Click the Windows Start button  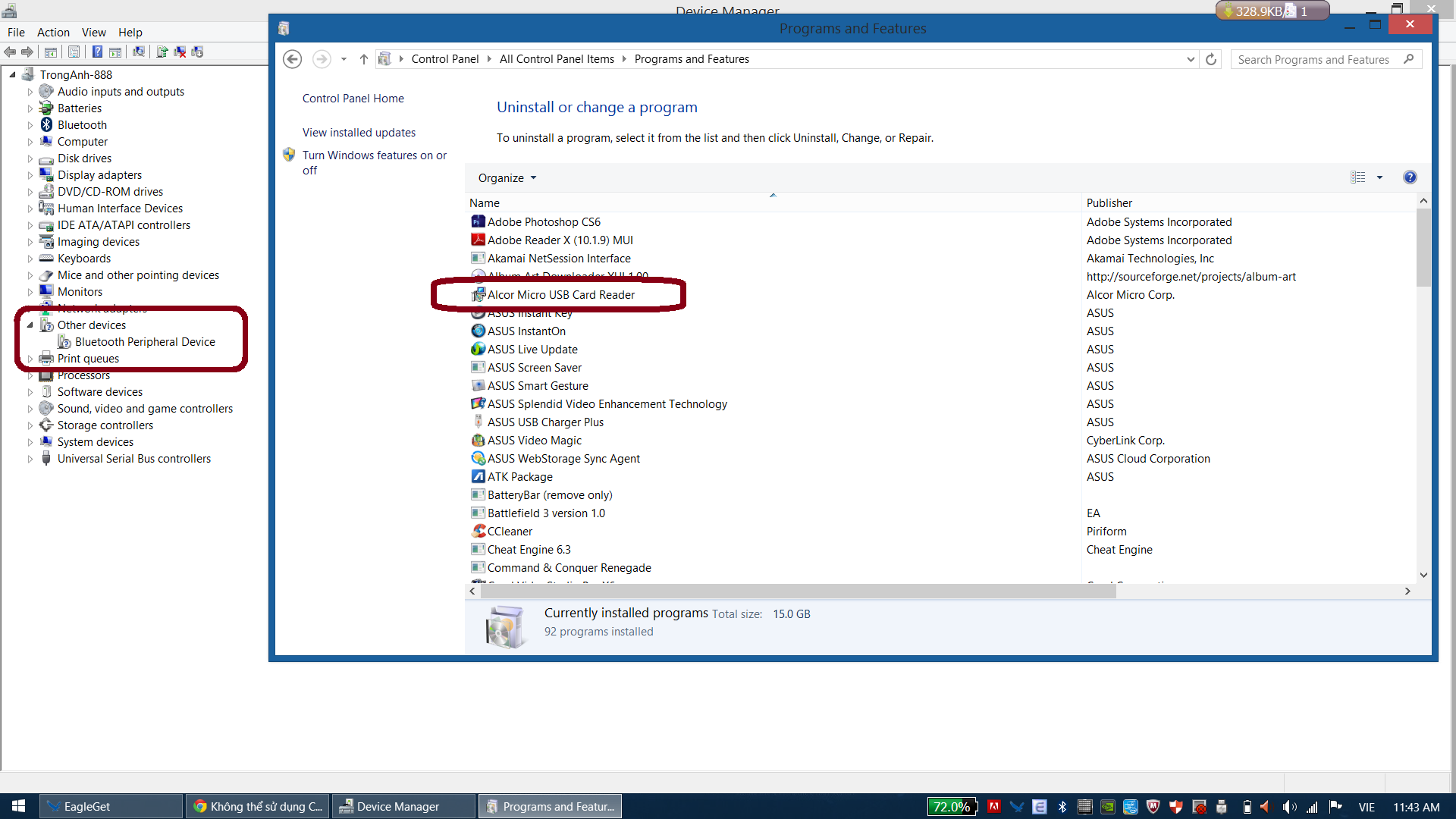click(x=18, y=807)
